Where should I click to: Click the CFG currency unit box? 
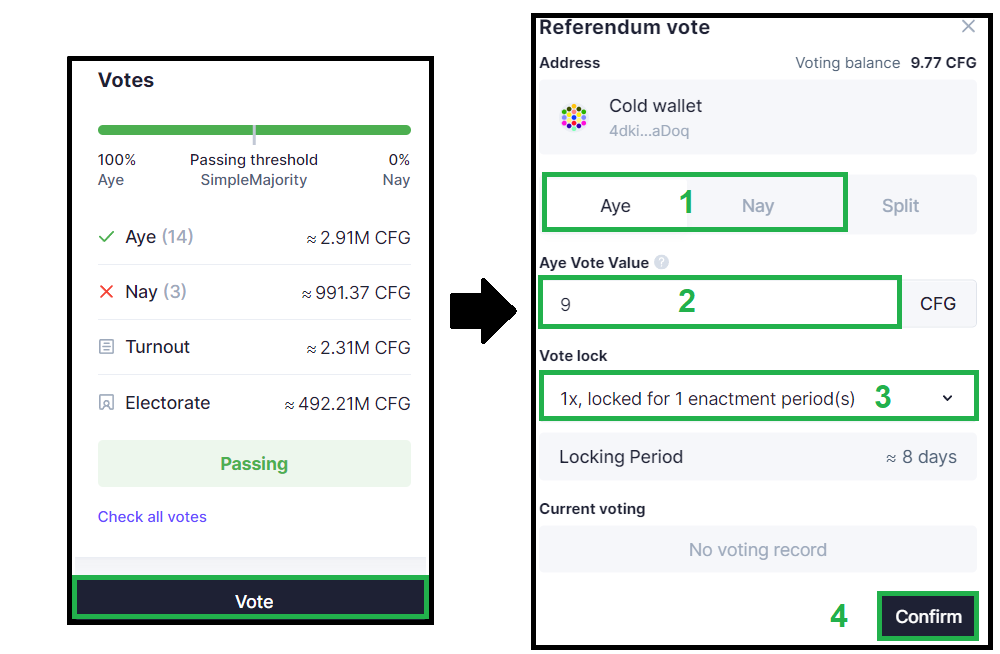938,303
